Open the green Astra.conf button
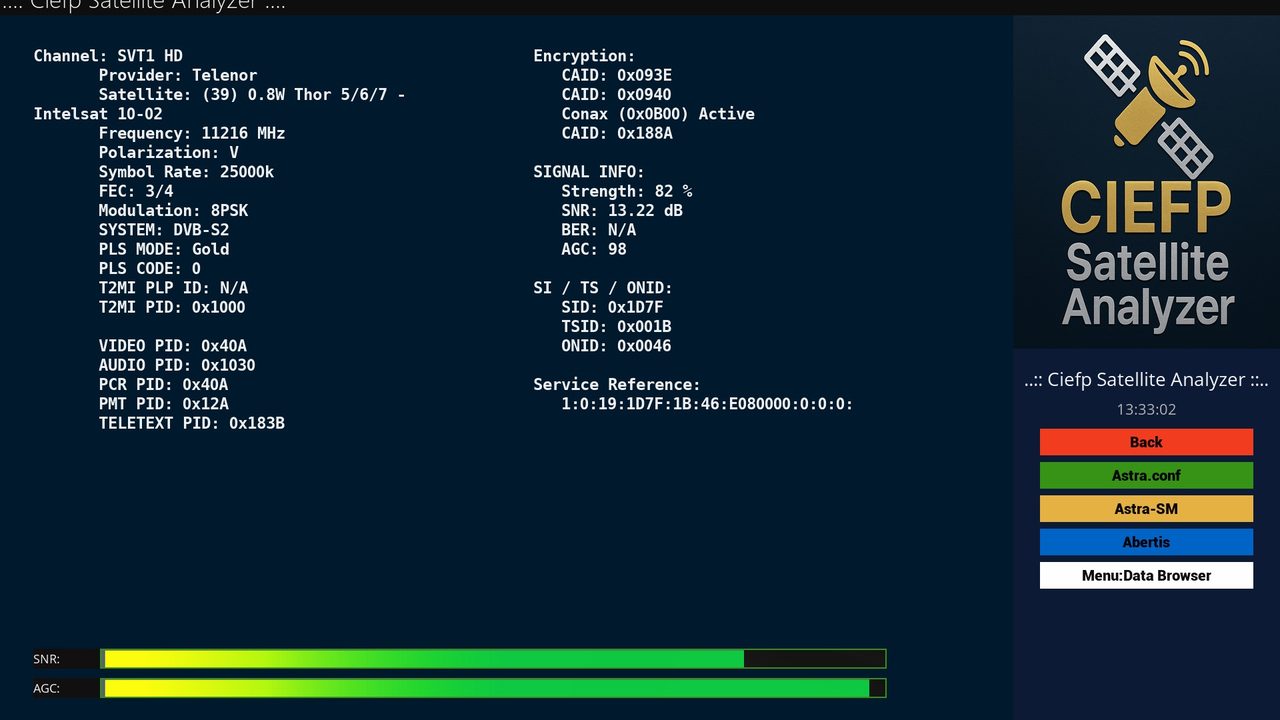This screenshot has width=1280, height=720. pyautogui.click(x=1146, y=475)
